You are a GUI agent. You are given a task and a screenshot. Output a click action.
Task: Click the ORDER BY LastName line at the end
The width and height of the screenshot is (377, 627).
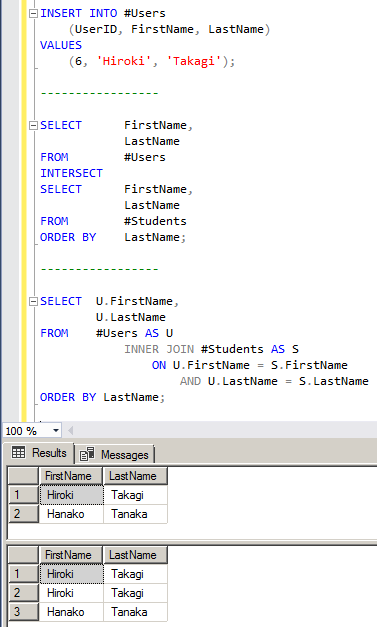pos(102,397)
